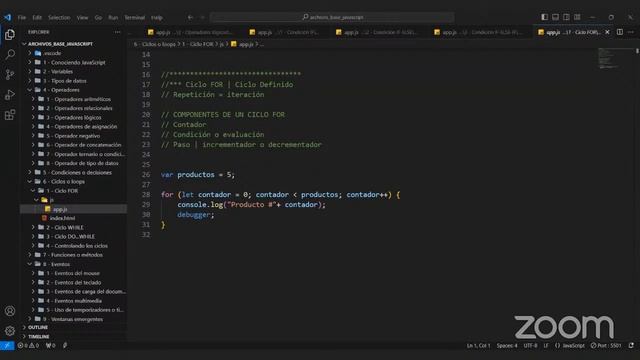This screenshot has width=640, height=360.
Task: Close the active app.js Ciclo FOR tab
Action: [x=607, y=32]
